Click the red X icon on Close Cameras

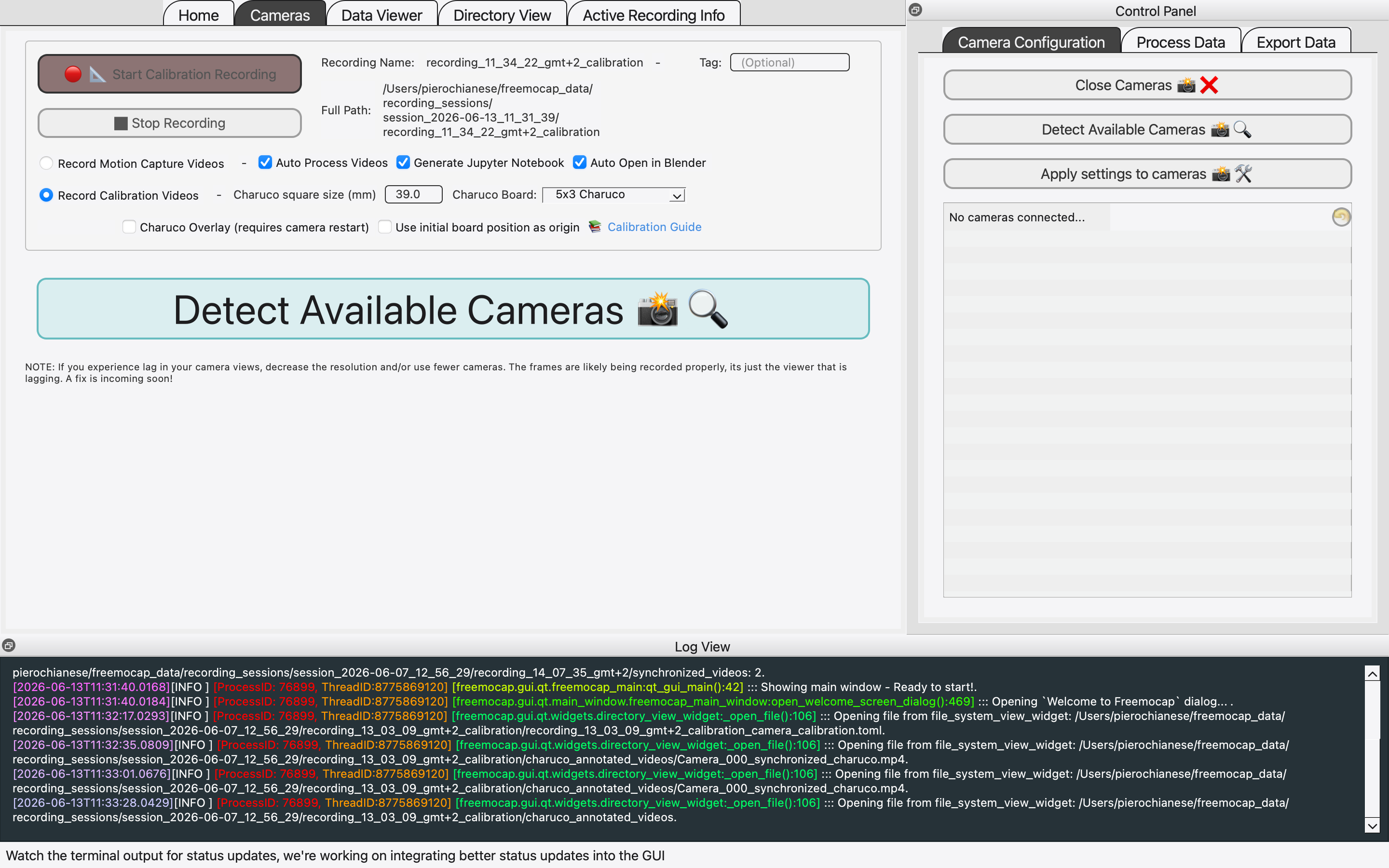1209,85
